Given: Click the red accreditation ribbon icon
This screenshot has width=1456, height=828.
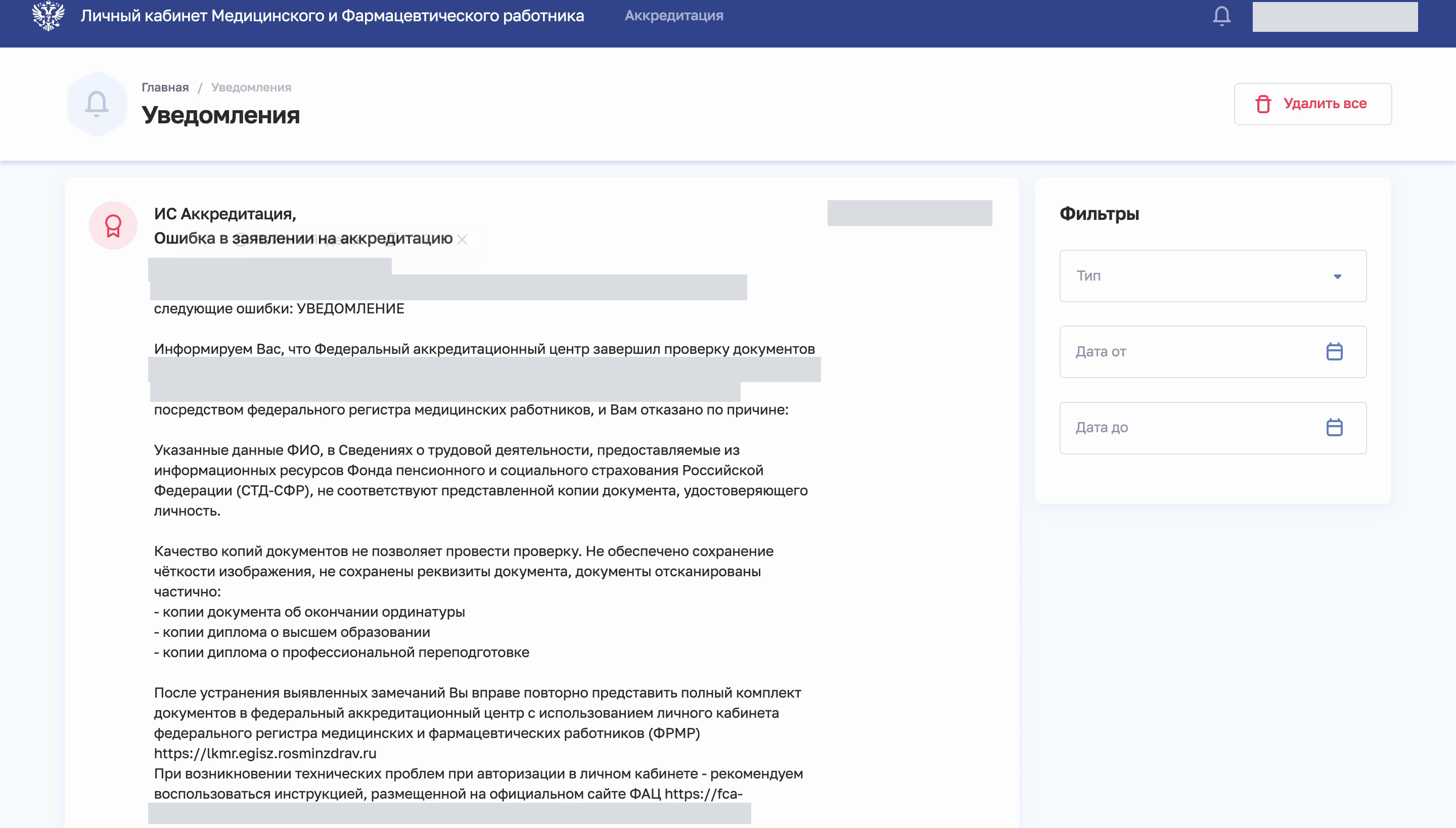Looking at the screenshot, I should 113,225.
